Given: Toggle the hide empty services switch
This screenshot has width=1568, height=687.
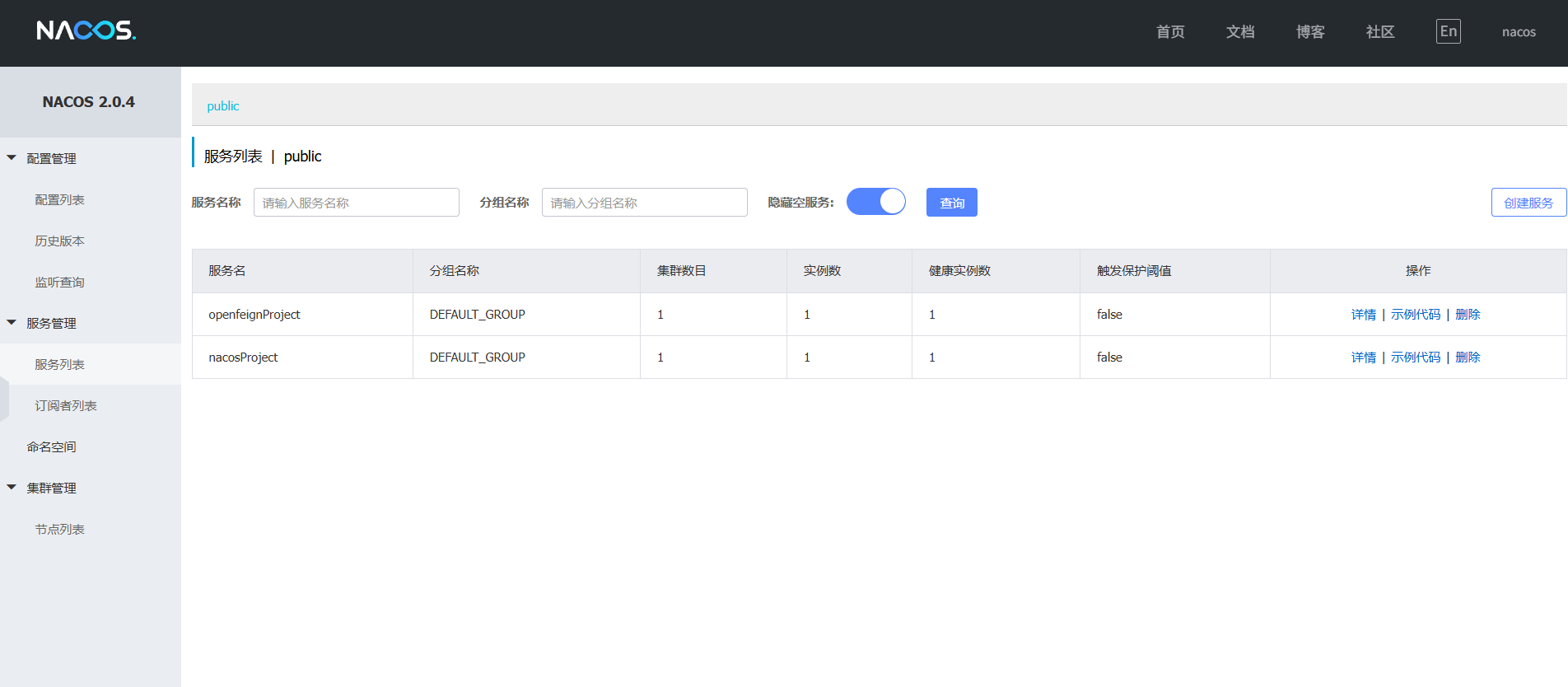Looking at the screenshot, I should (x=876, y=202).
